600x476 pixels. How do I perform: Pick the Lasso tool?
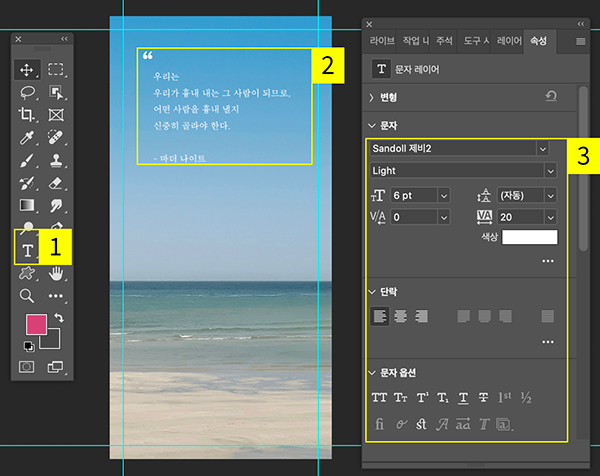click(x=27, y=92)
